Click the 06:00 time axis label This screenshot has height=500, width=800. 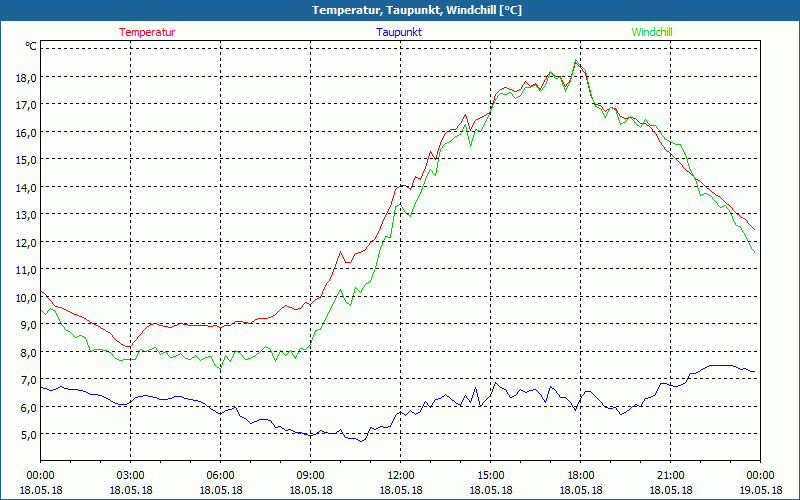(220, 476)
